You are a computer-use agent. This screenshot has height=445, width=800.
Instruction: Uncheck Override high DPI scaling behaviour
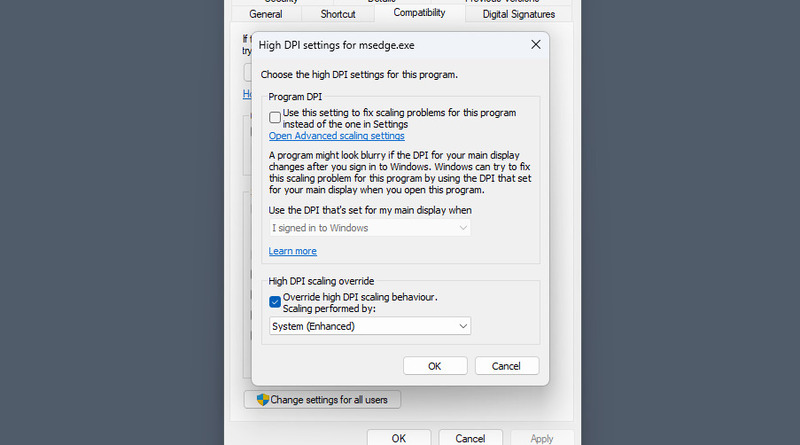[275, 302]
